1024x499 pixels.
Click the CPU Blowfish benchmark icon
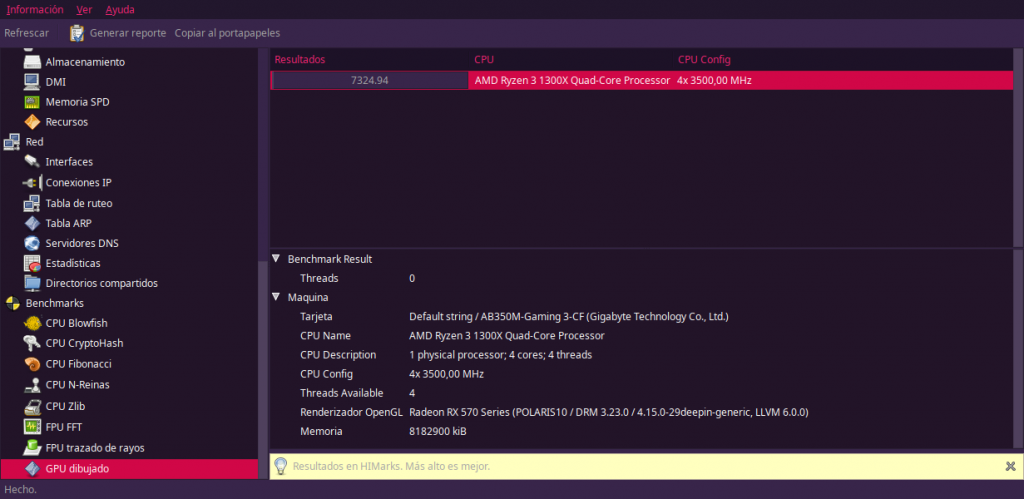pyautogui.click(x=32, y=323)
